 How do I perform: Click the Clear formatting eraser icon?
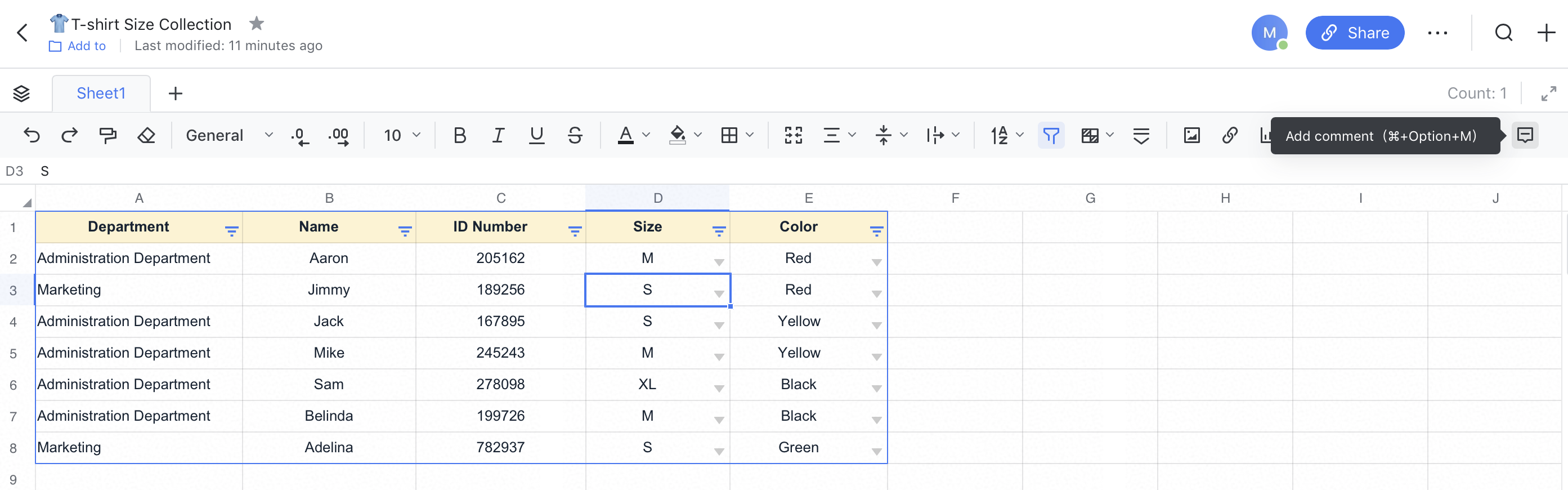[x=146, y=135]
